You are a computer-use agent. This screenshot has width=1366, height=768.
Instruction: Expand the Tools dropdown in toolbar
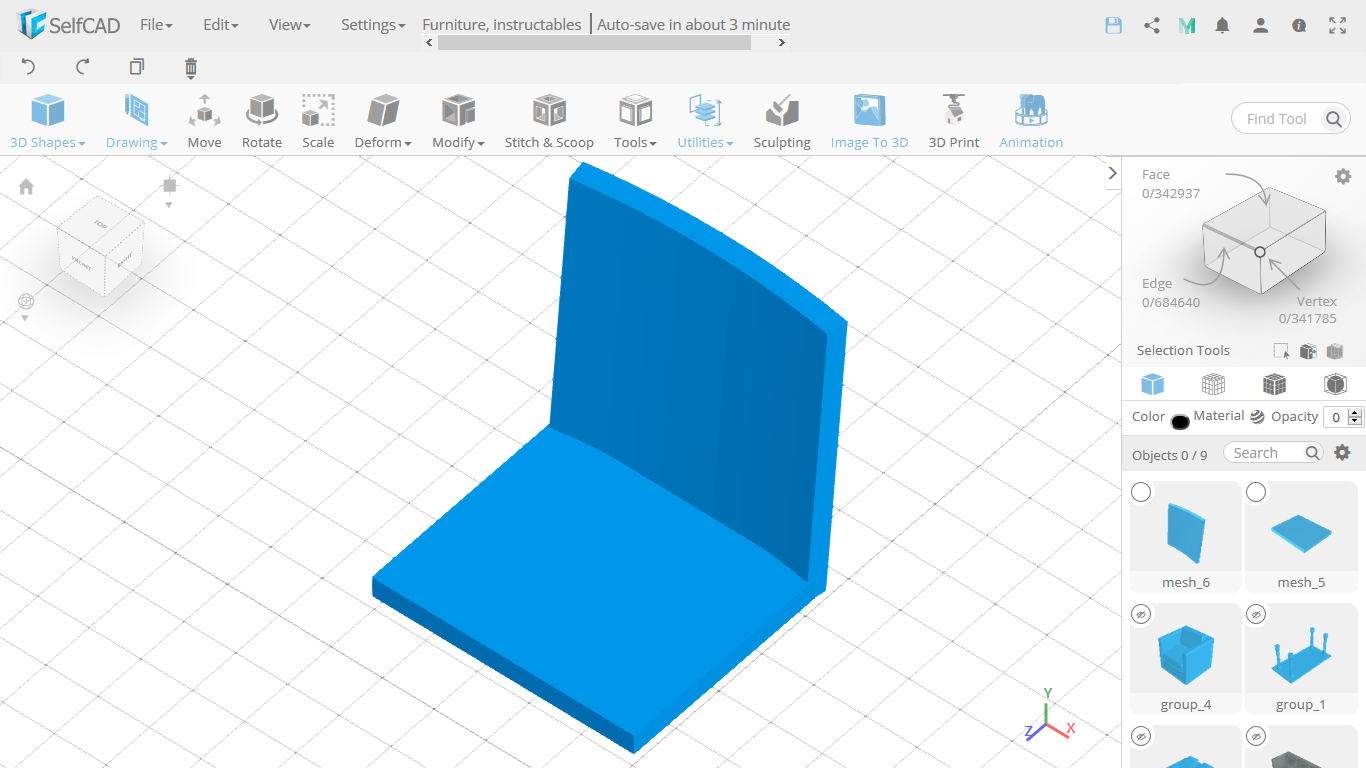pos(635,121)
